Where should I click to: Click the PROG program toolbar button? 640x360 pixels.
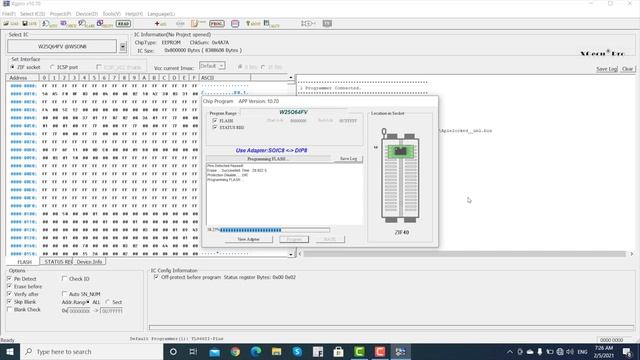pyautogui.click(x=217, y=24)
